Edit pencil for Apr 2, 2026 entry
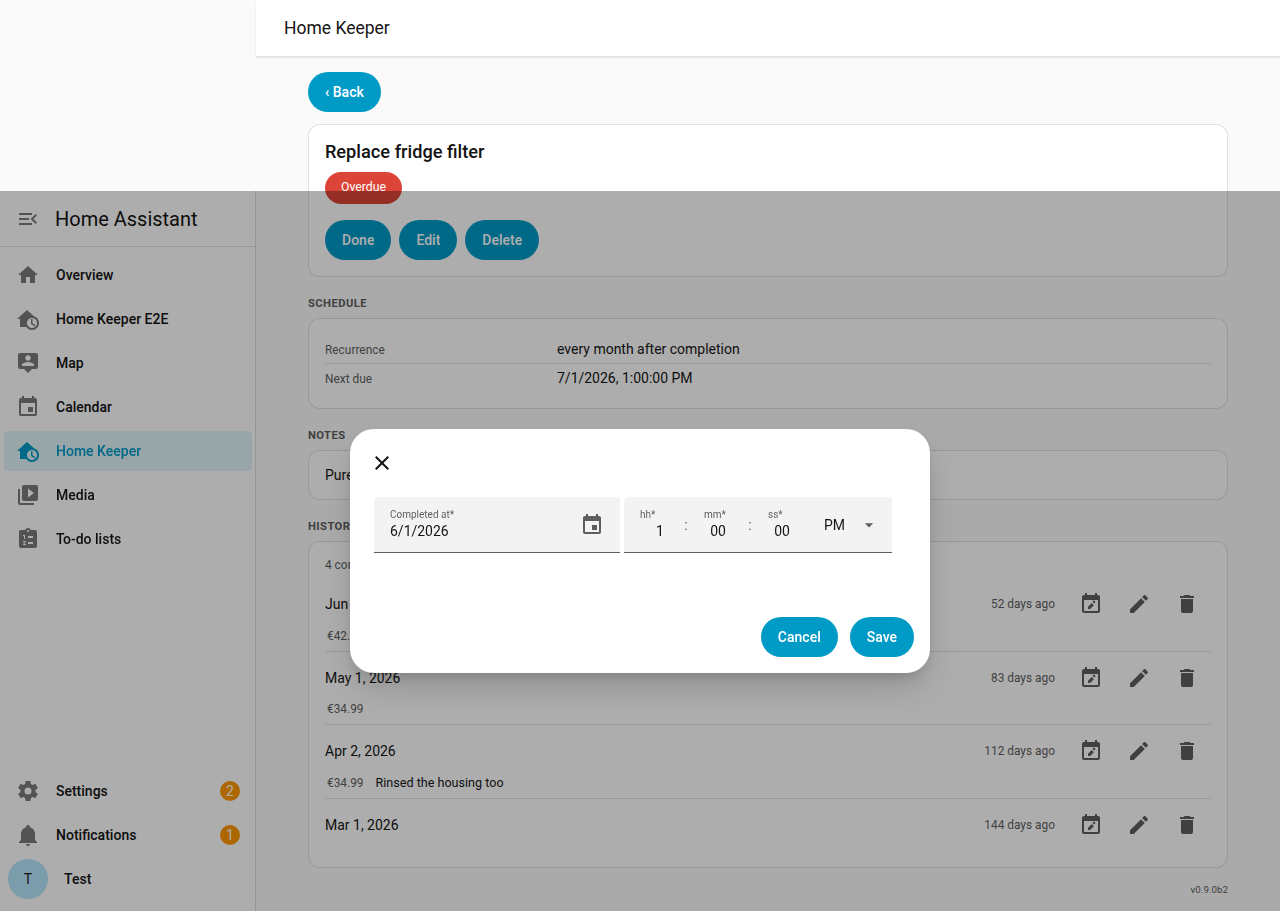The width and height of the screenshot is (1280, 911). (1139, 751)
